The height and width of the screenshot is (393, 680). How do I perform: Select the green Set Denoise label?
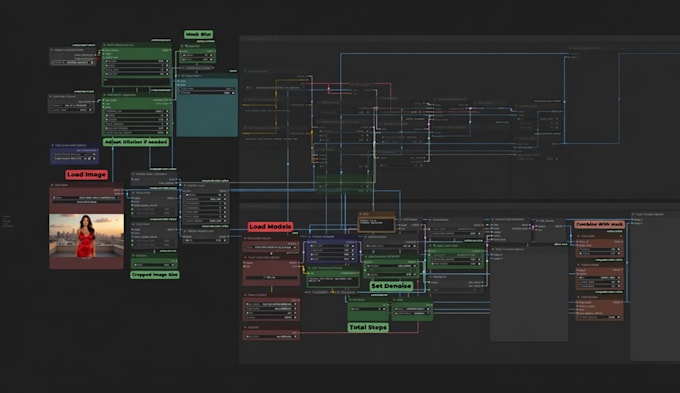click(391, 286)
